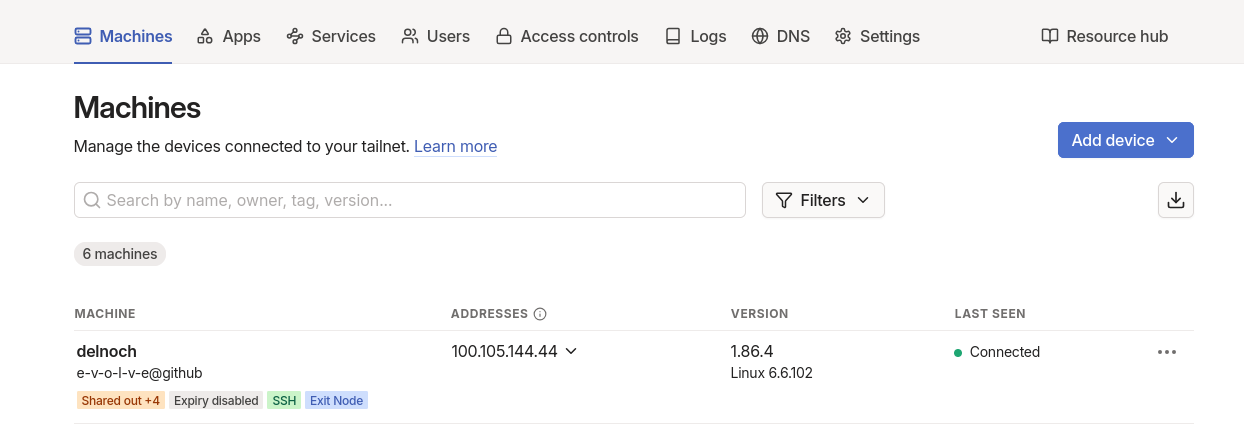Focus the machine search field

pyautogui.click(x=410, y=200)
